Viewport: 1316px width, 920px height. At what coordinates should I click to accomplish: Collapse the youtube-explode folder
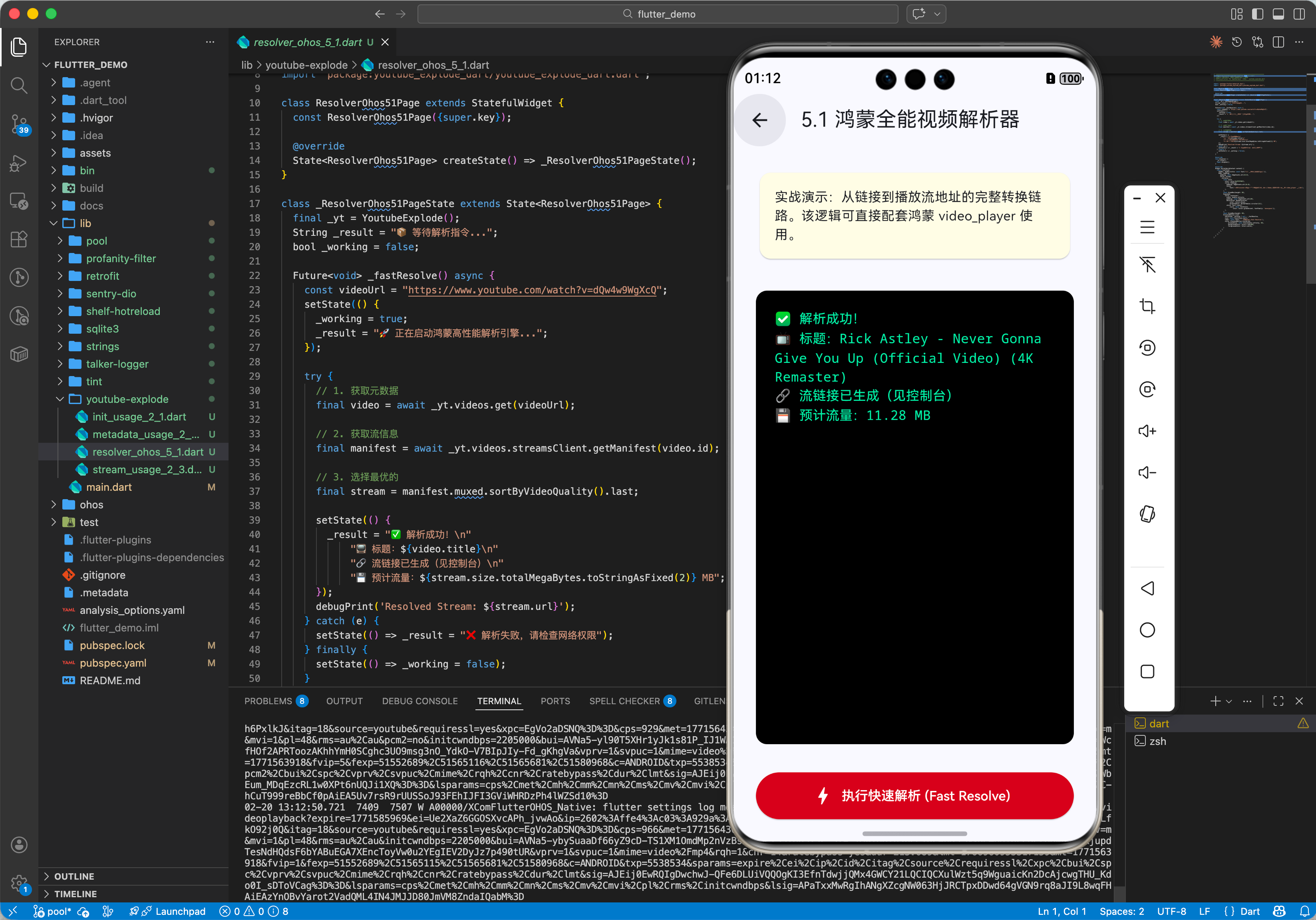[x=127, y=399]
